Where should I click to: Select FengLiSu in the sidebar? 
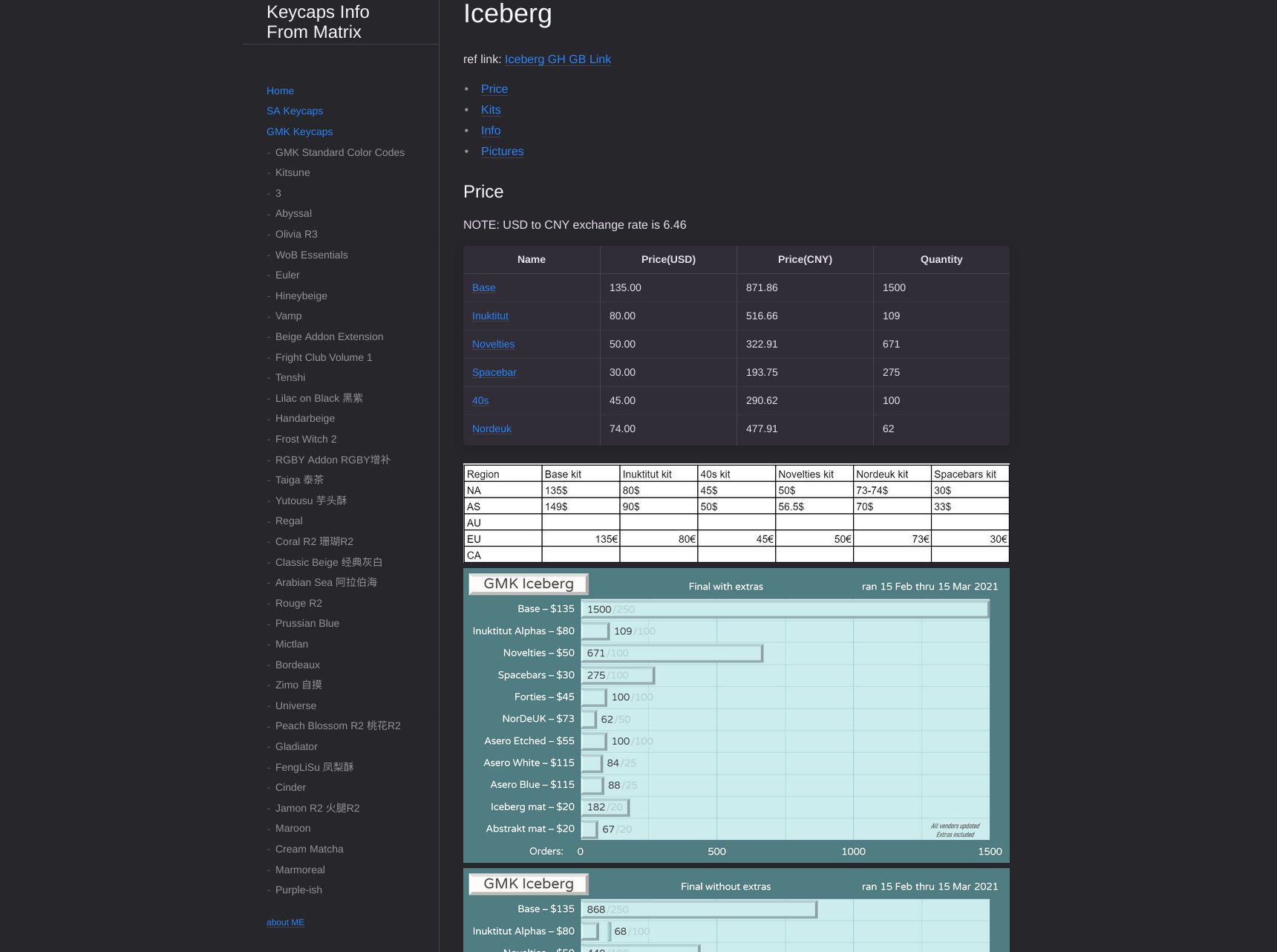point(314,768)
